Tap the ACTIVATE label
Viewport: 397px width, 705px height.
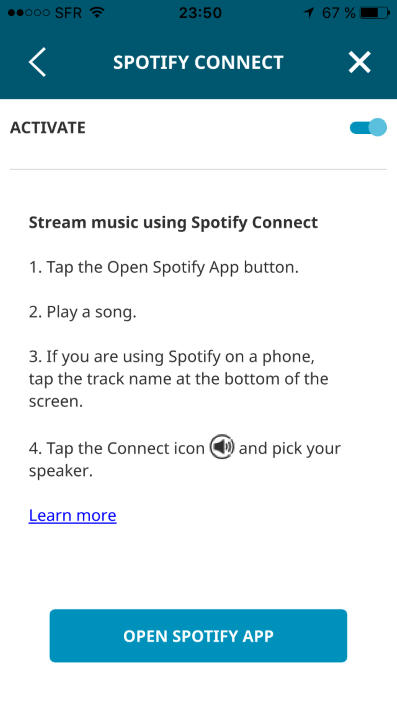point(48,128)
